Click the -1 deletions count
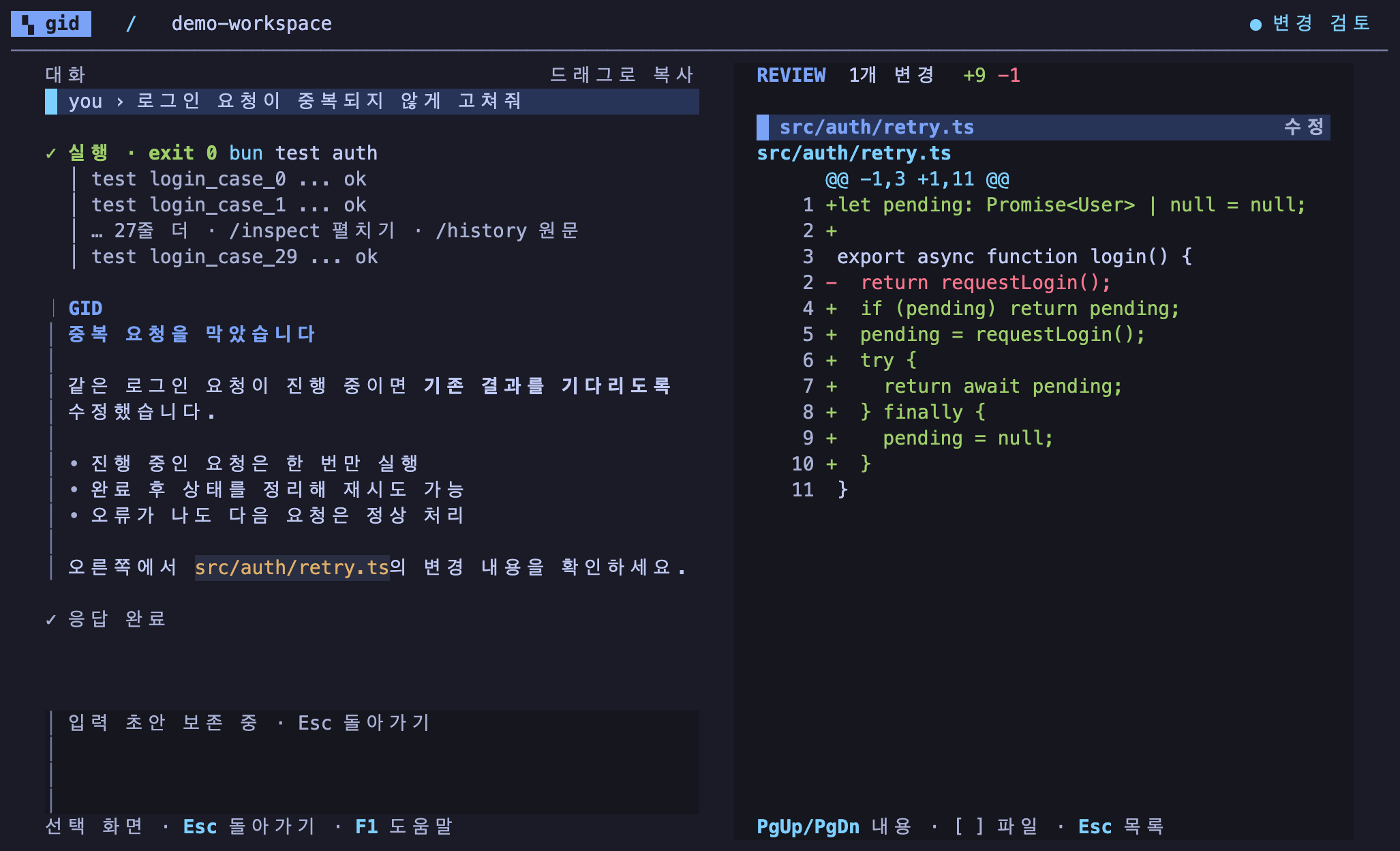Viewport: 1400px width, 851px height. tap(1009, 75)
